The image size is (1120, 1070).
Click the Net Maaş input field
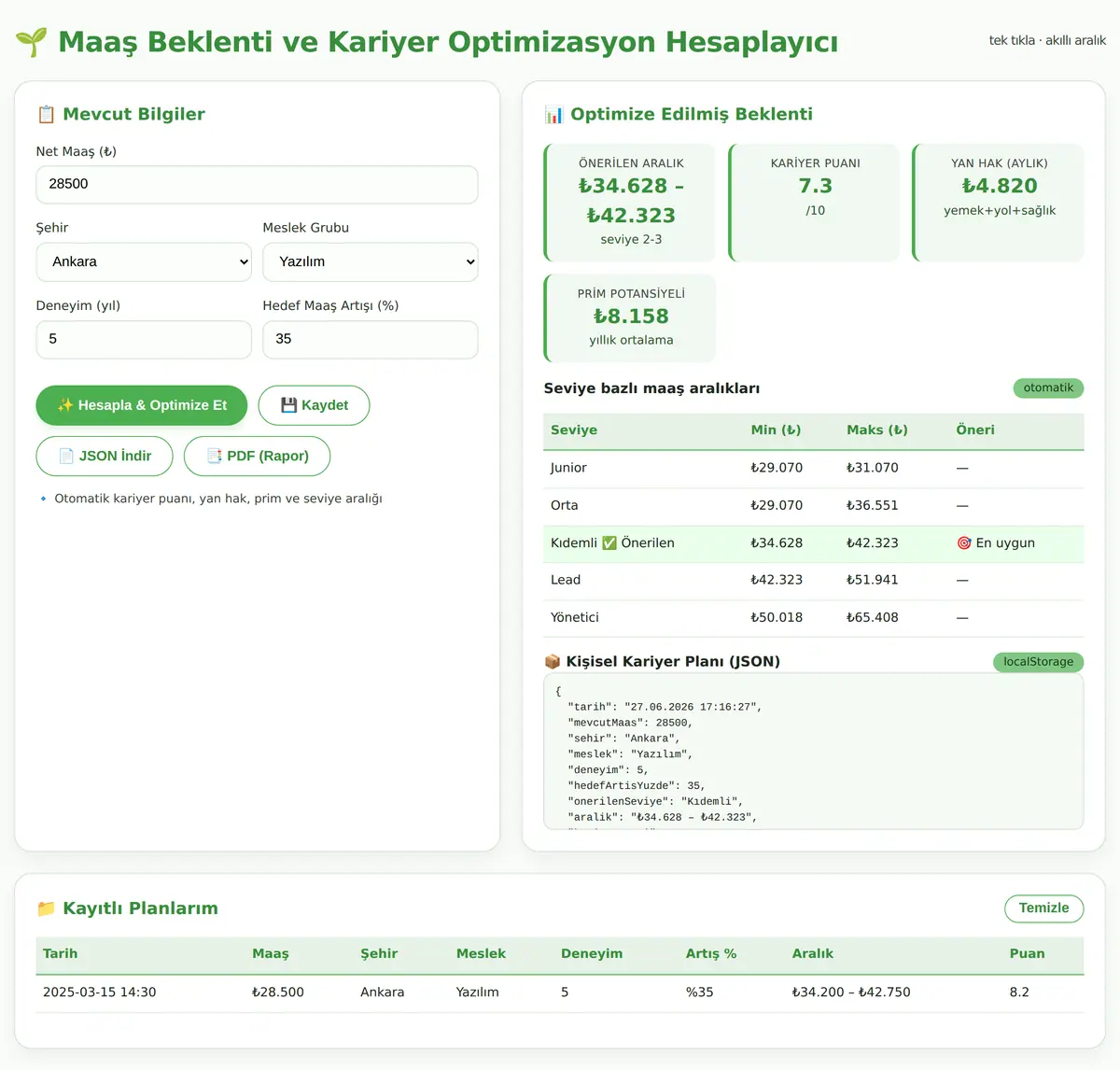pos(258,185)
